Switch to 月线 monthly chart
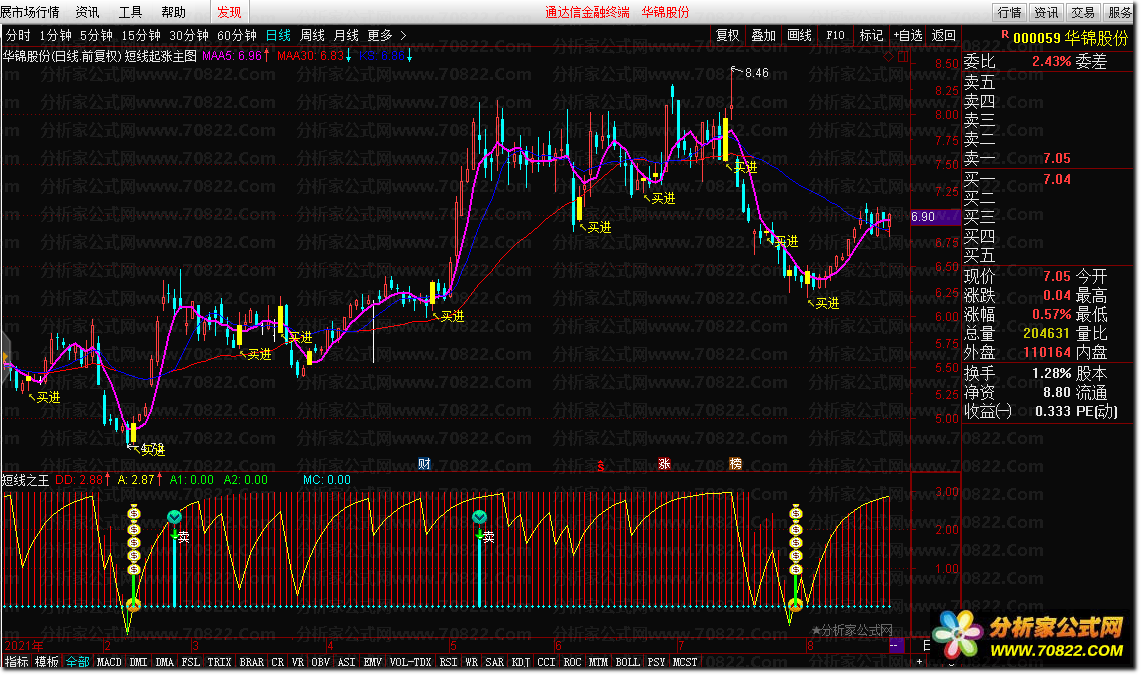Screen dimensions: 1142x675 [346, 35]
